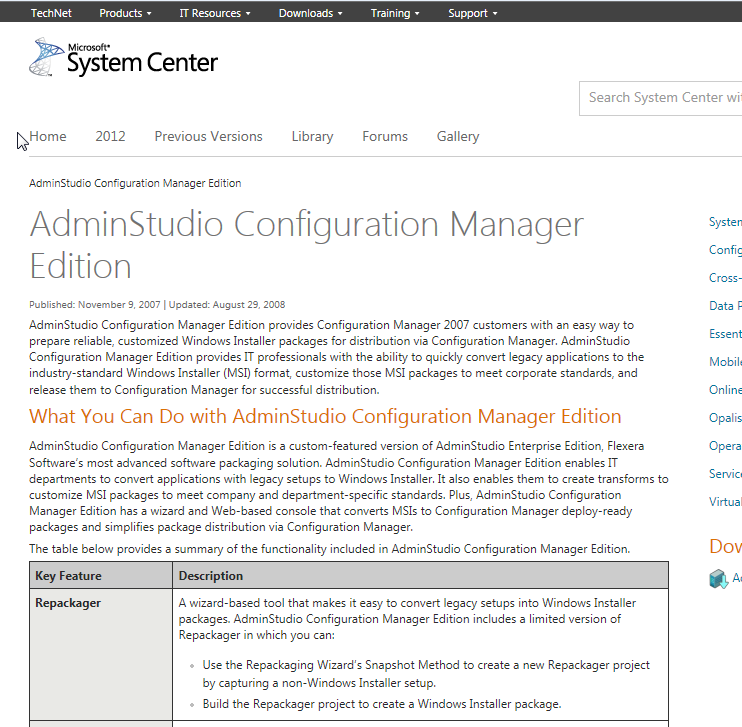Go to TechNet in the top bar
Screen dimensions: 742x727
(x=51, y=13)
